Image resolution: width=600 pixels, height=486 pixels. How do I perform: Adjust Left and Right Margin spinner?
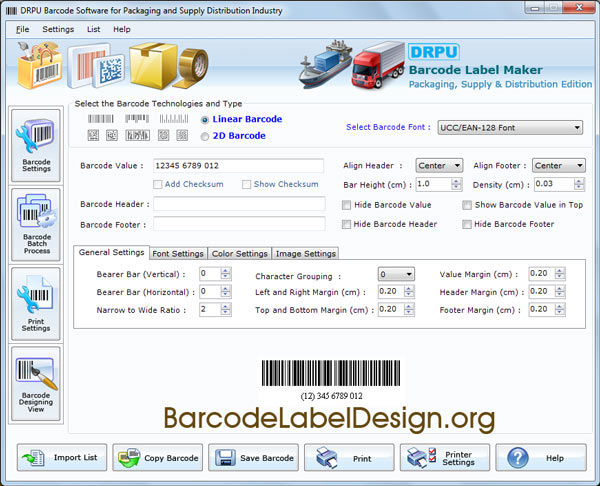[x=409, y=292]
